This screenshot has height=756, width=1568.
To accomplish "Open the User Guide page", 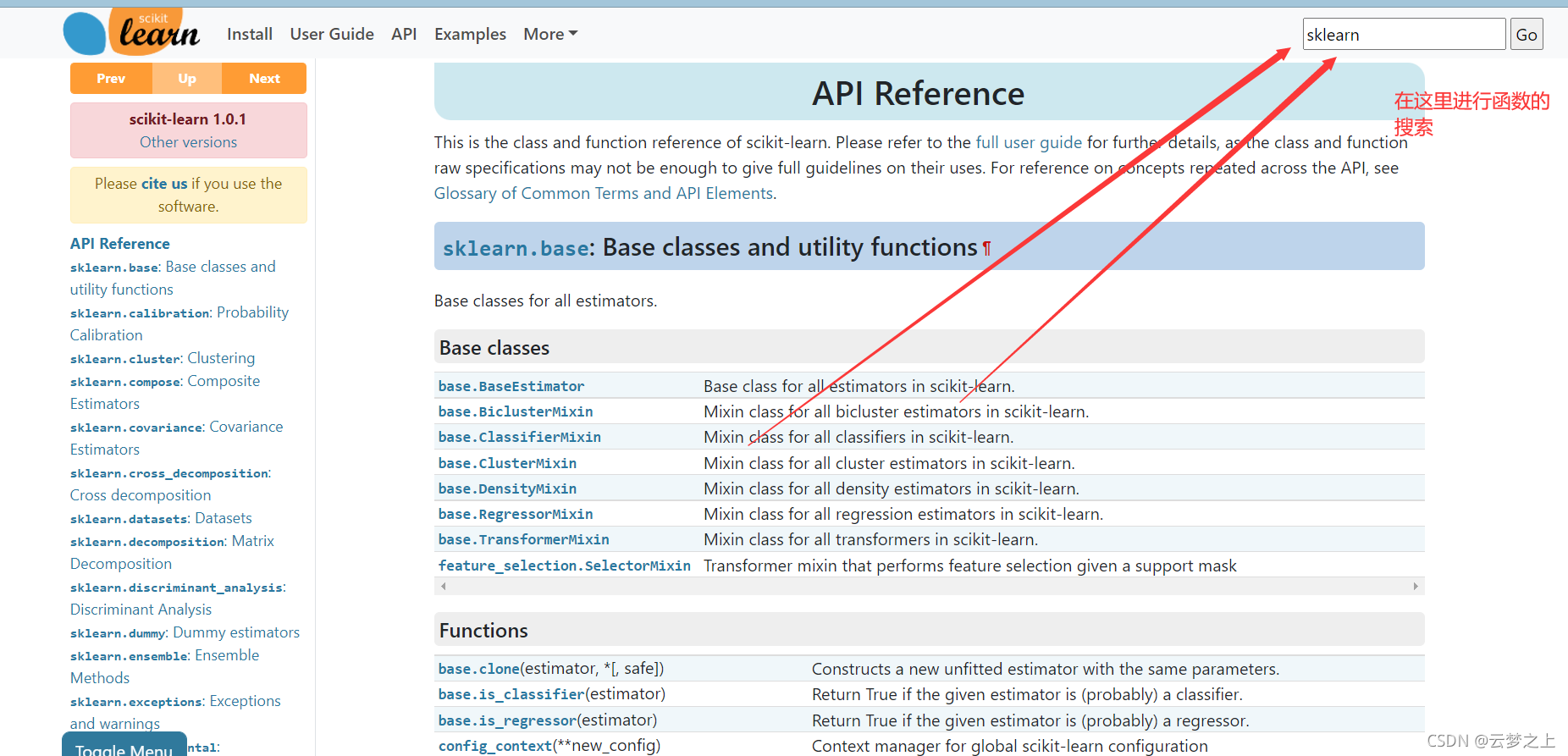I will point(332,34).
